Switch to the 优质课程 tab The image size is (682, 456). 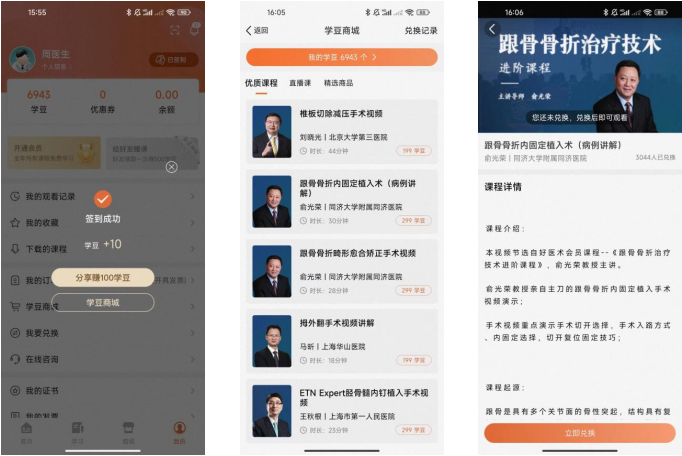pyautogui.click(x=261, y=83)
